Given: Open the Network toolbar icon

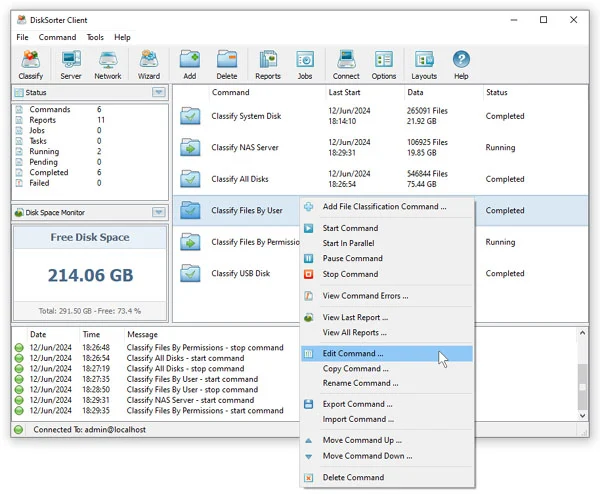Looking at the screenshot, I should pos(108,65).
